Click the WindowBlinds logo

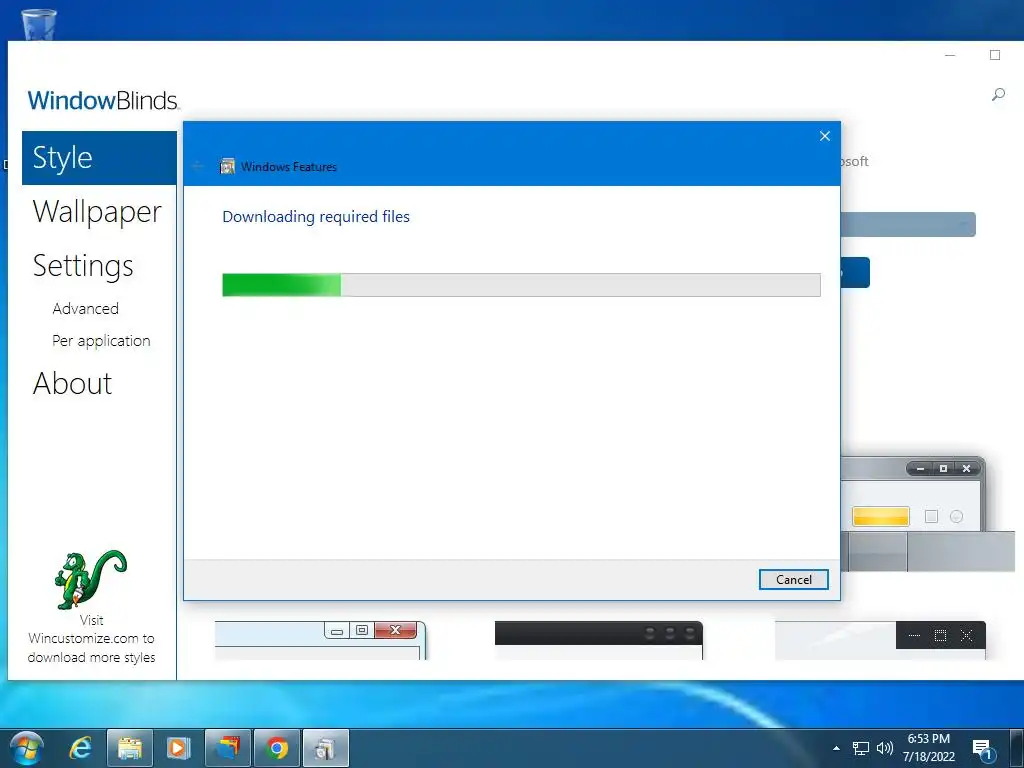[103, 101]
